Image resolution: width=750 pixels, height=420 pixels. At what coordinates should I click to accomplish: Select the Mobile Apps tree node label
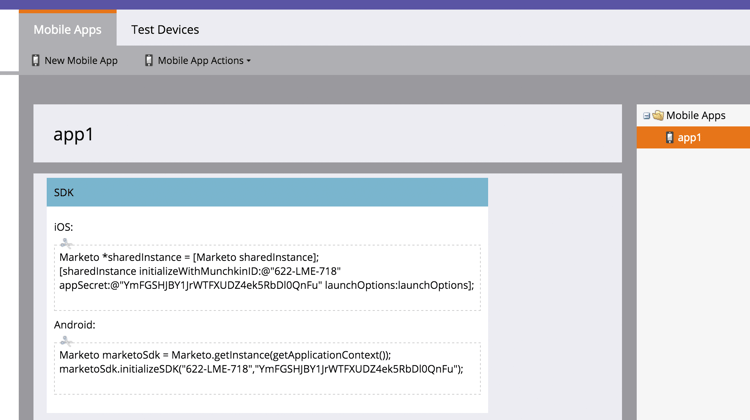point(695,115)
